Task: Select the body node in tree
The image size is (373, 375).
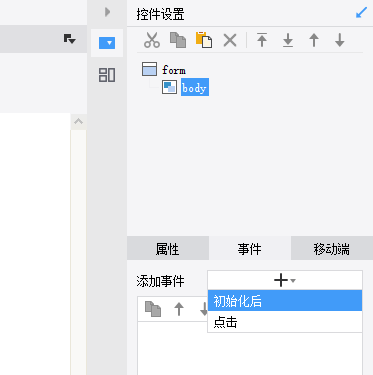Action: click(x=195, y=87)
